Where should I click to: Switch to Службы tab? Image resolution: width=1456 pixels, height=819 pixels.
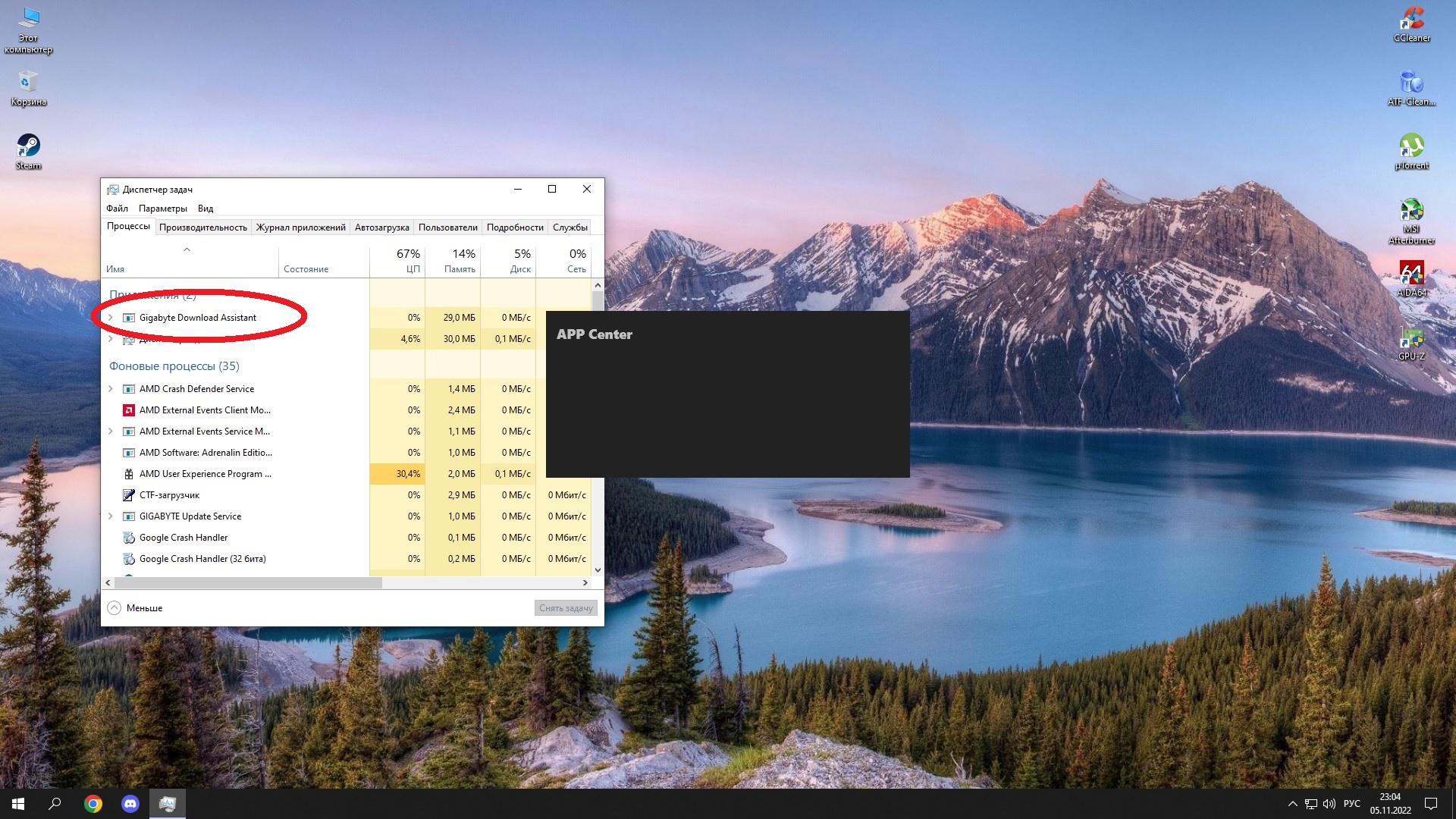(x=570, y=227)
